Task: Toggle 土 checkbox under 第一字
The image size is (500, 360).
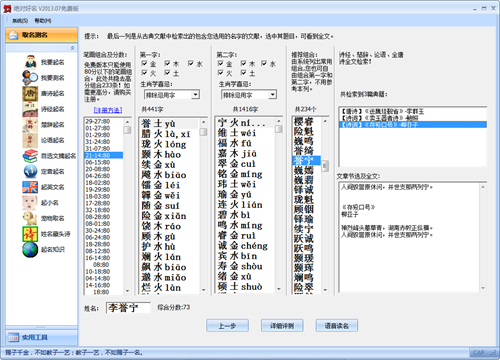Action: click(x=167, y=72)
